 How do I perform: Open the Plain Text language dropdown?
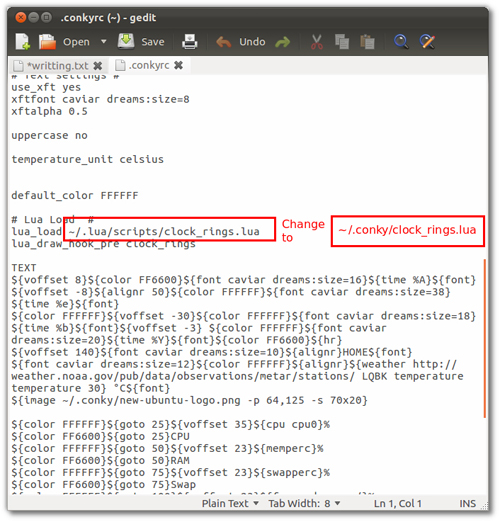pyautogui.click(x=230, y=503)
